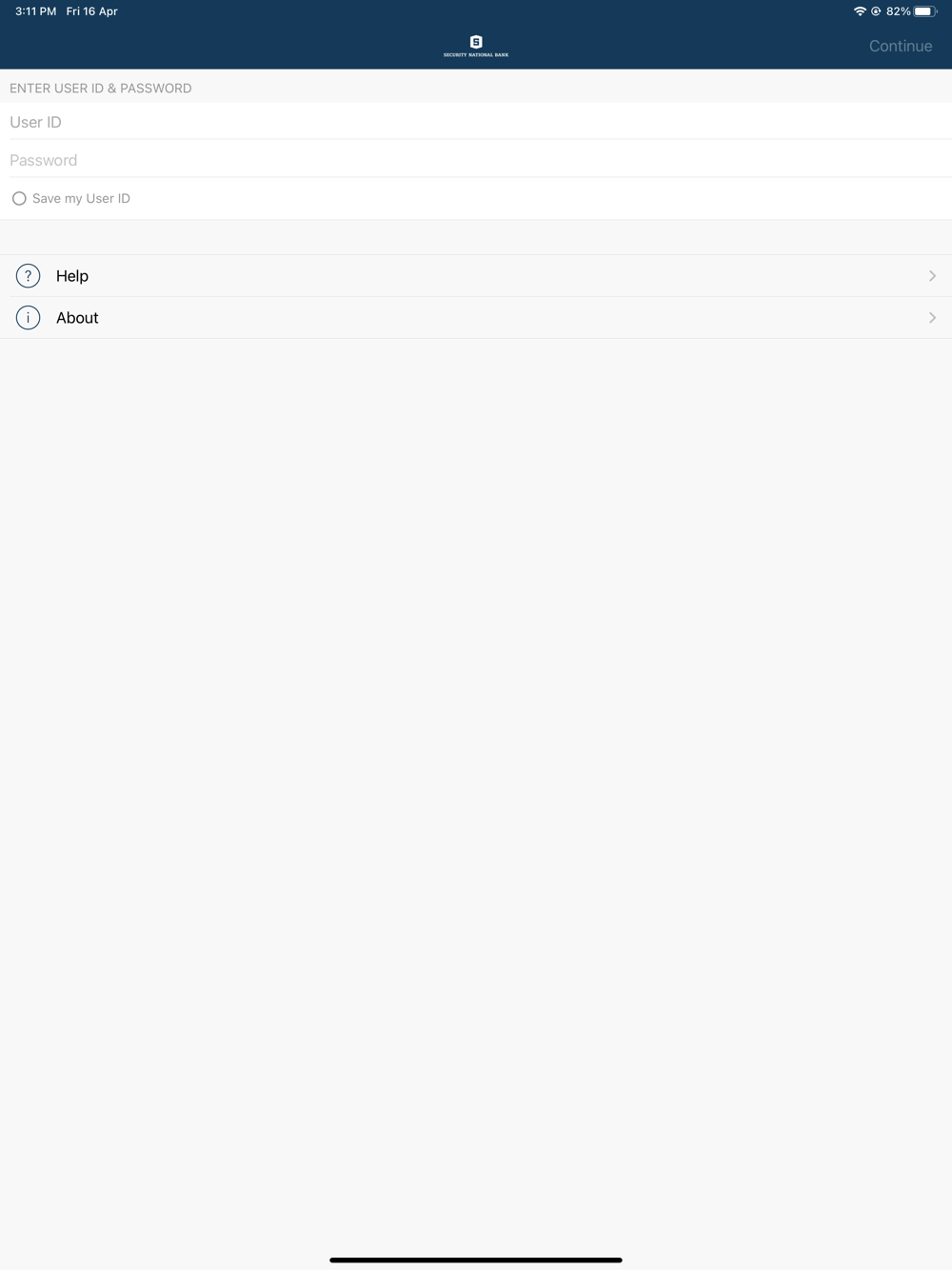Tap the home indicator bar
This screenshot has width=952, height=1270.
(476, 1260)
